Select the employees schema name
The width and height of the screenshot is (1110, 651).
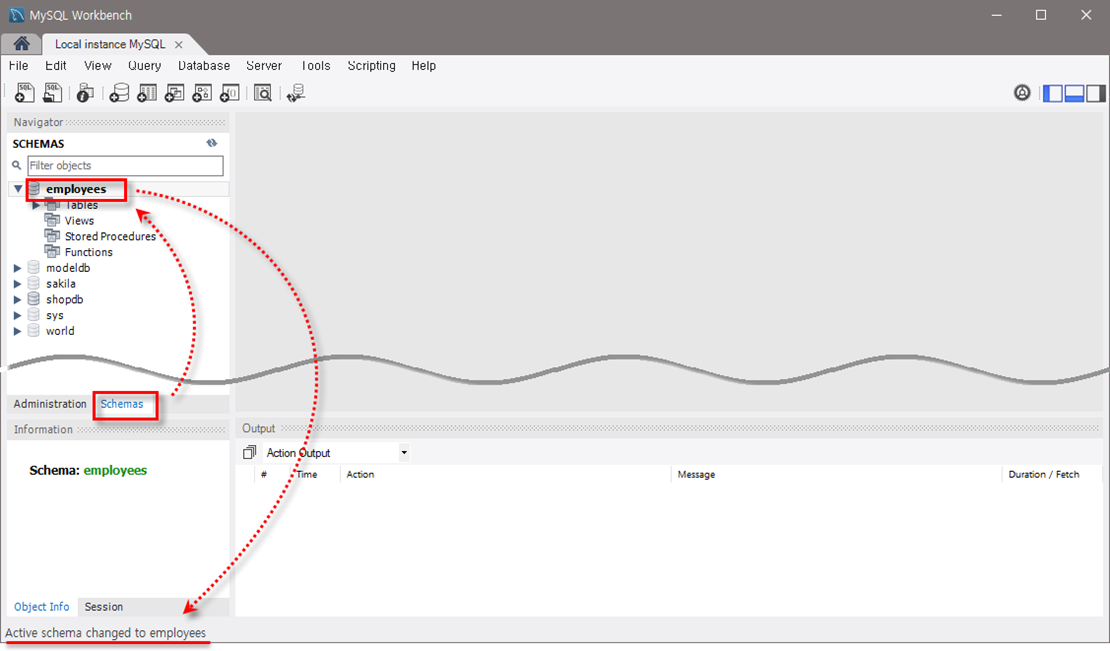(x=76, y=189)
